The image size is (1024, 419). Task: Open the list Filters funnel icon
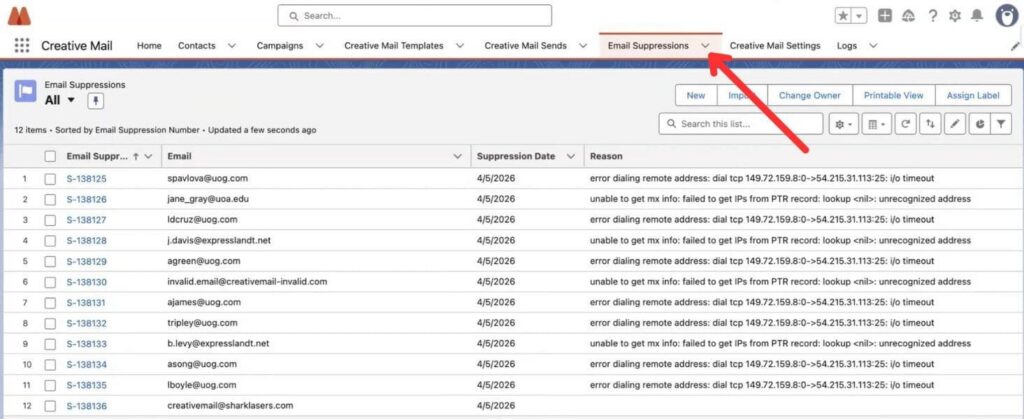coord(1001,124)
